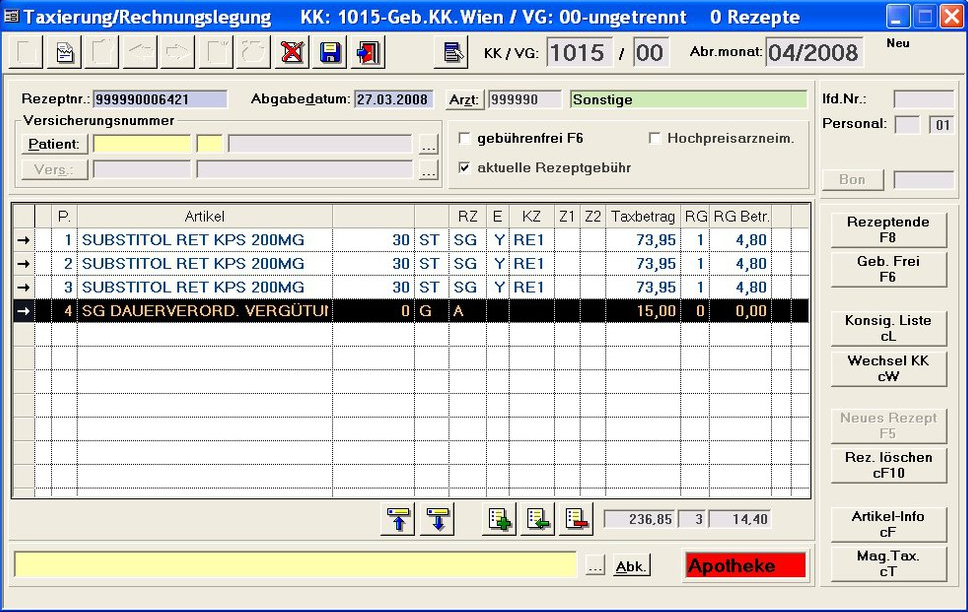Open ellipsis lookup next to Abk. button
Image resolution: width=968 pixels, height=612 pixels.
tap(595, 566)
